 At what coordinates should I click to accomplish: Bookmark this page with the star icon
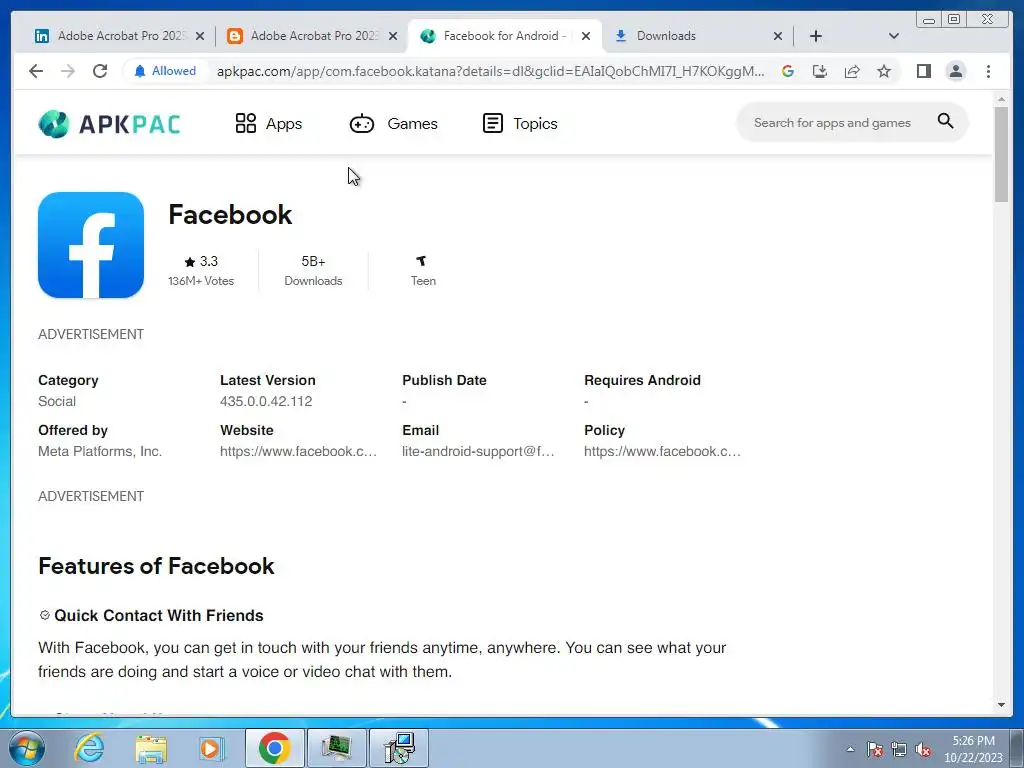(884, 71)
